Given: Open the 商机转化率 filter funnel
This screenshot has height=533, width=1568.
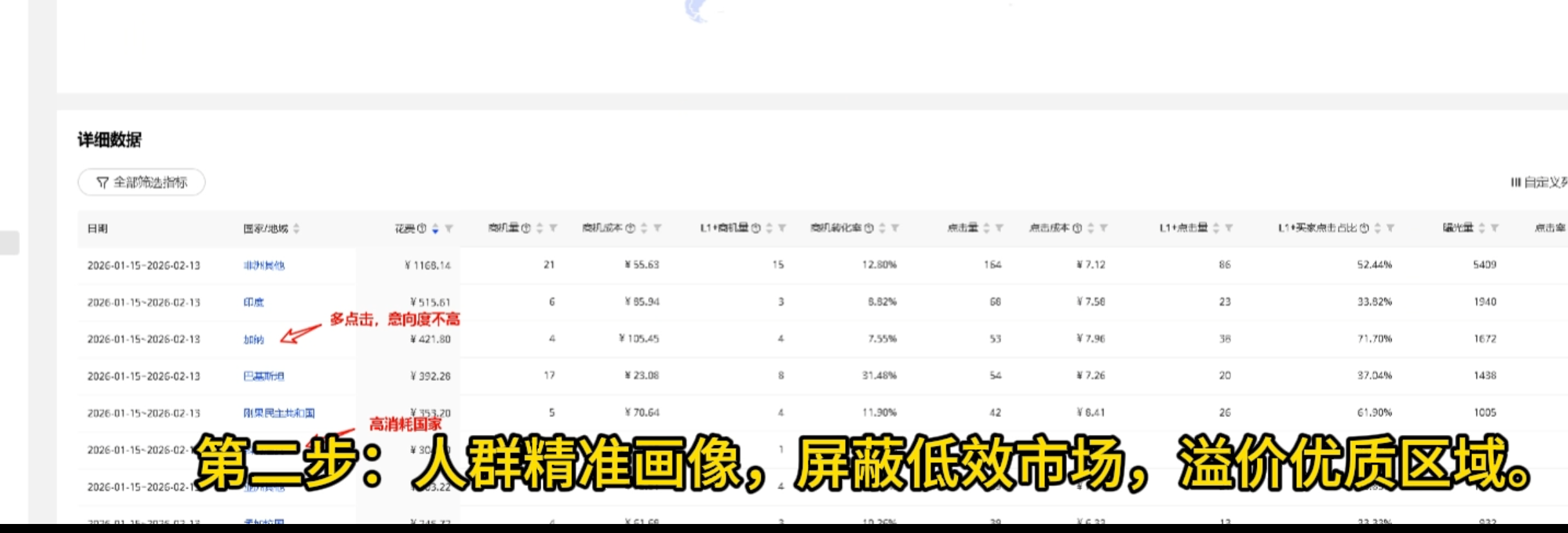Looking at the screenshot, I should coord(895,228).
